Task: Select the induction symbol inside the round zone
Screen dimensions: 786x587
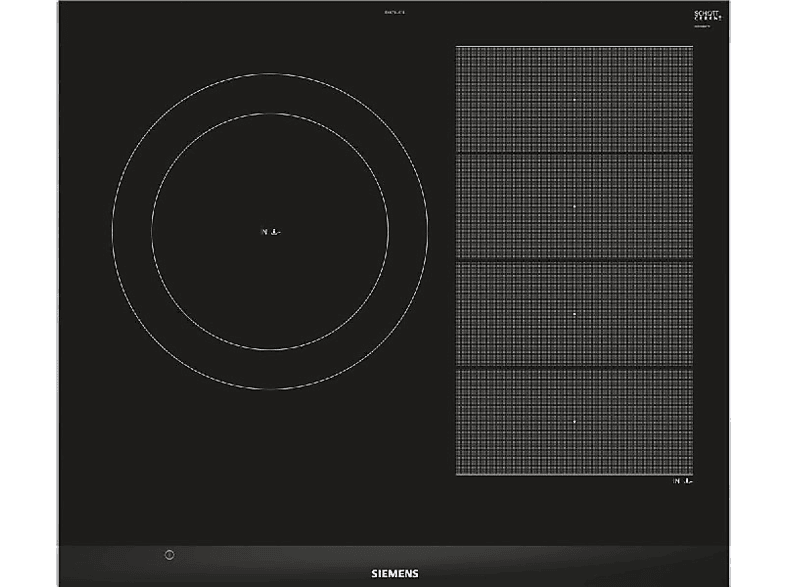Action: [x=271, y=232]
